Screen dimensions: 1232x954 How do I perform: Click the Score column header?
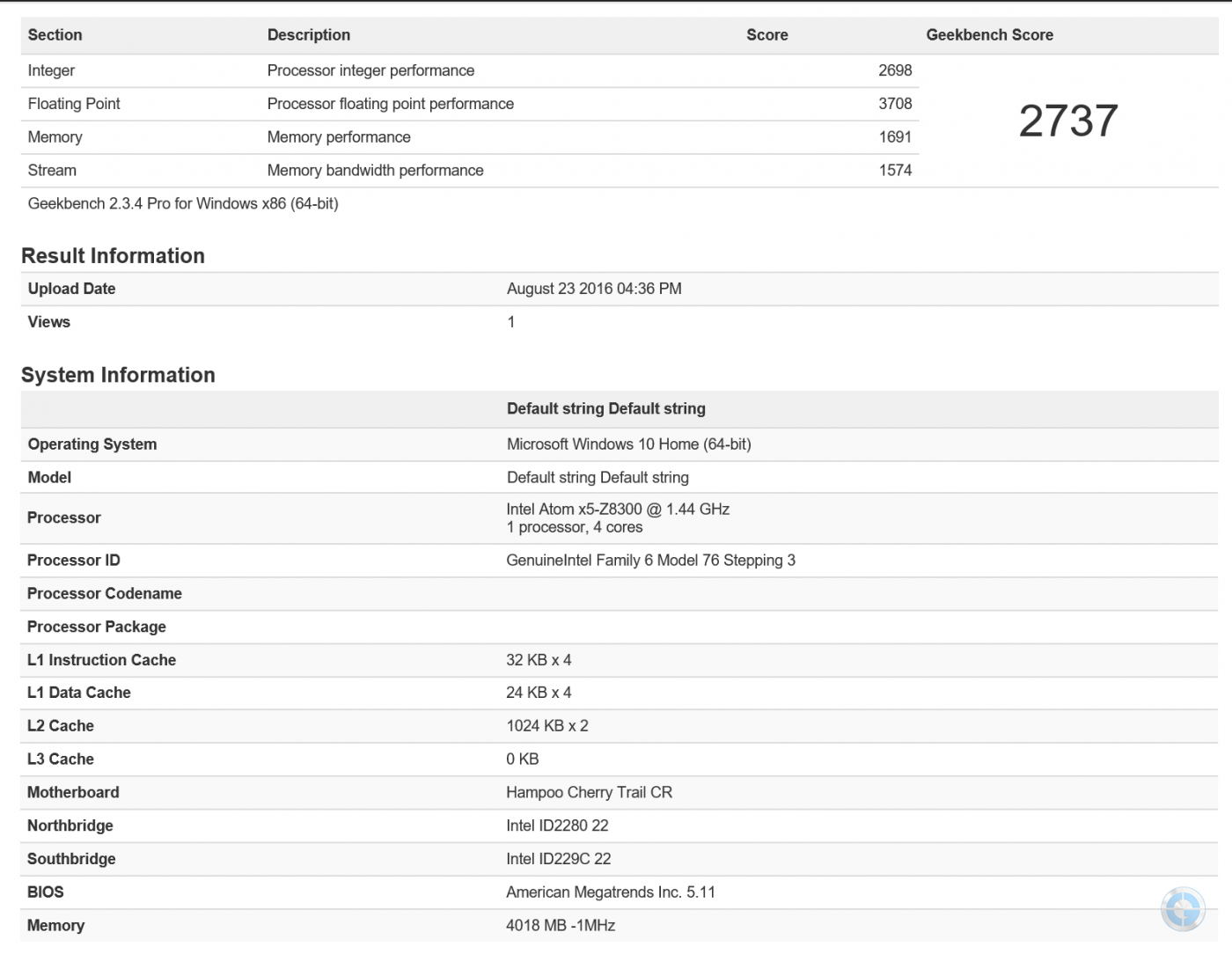[766, 35]
